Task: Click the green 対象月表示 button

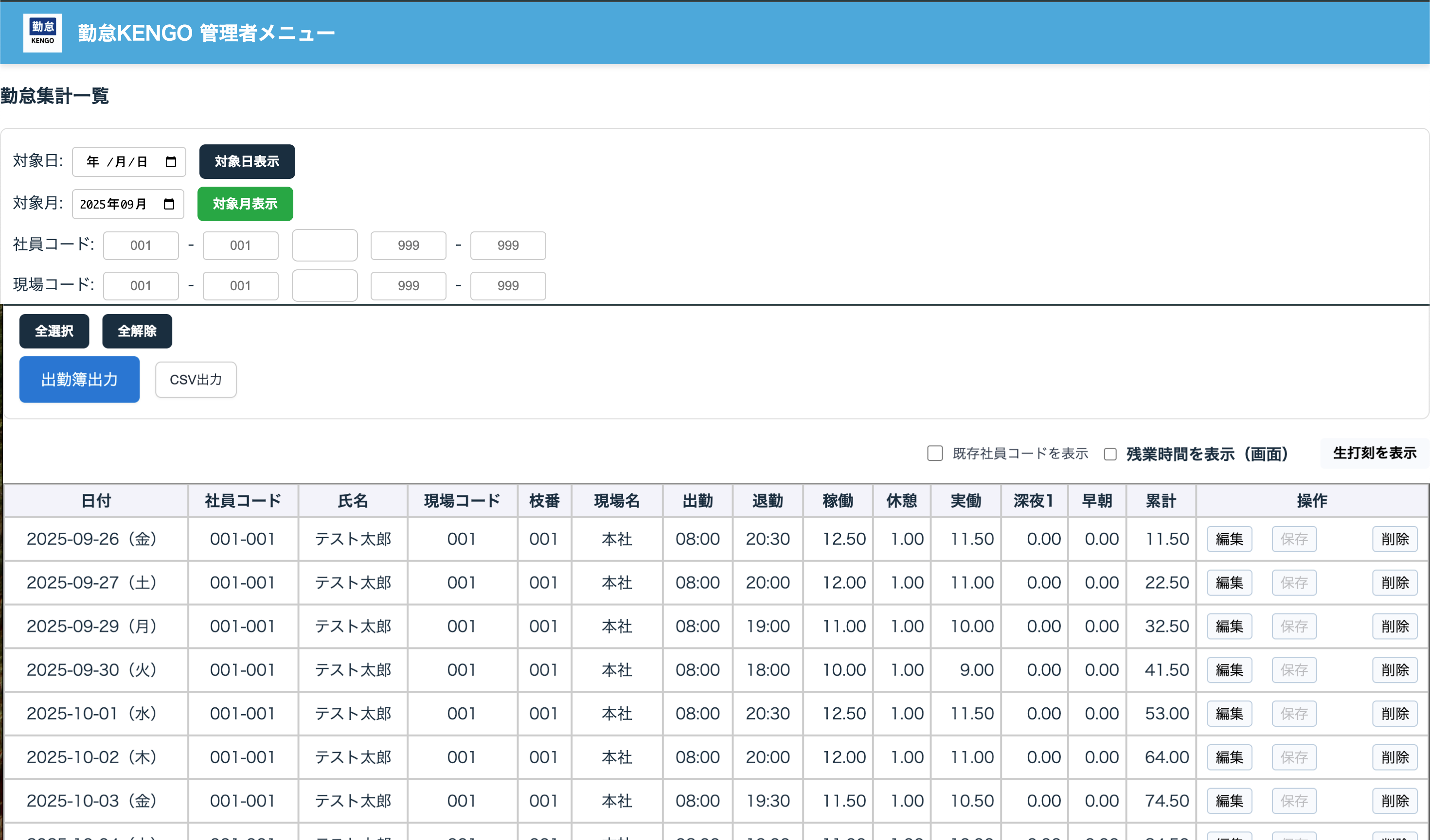Action: click(x=245, y=204)
